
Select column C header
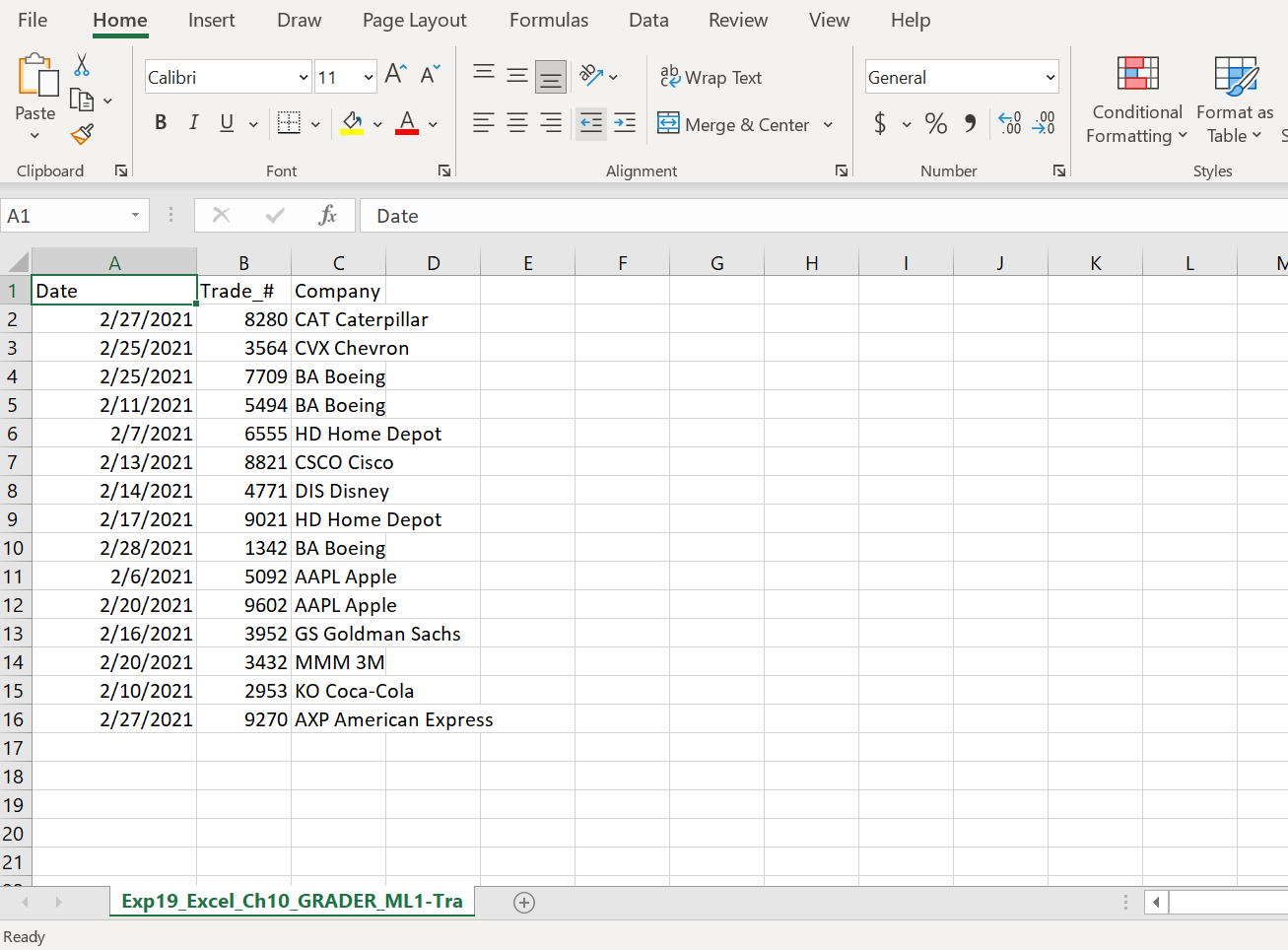(339, 263)
